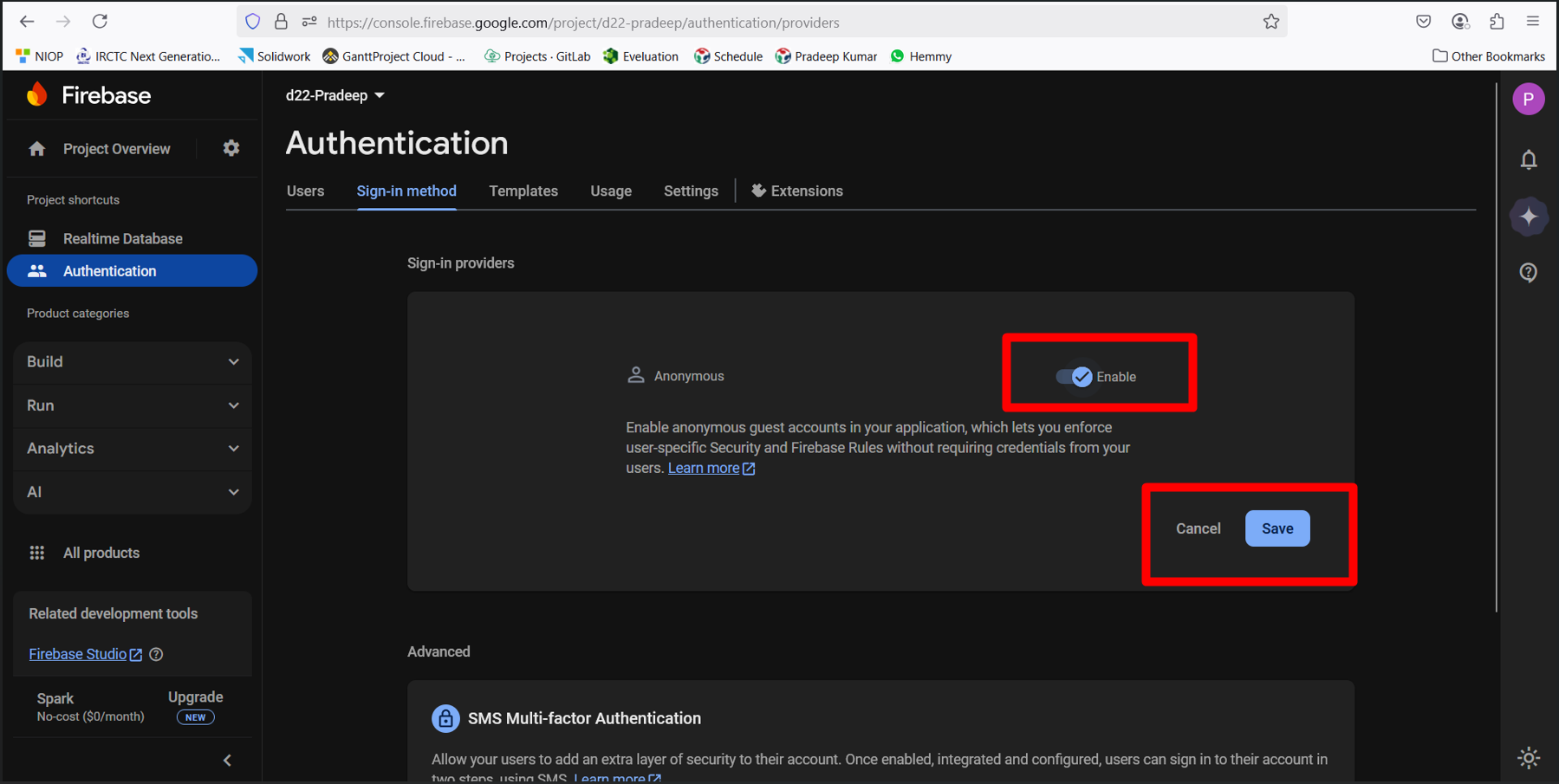Open the Gemini sparkle assistant icon

1529,217
